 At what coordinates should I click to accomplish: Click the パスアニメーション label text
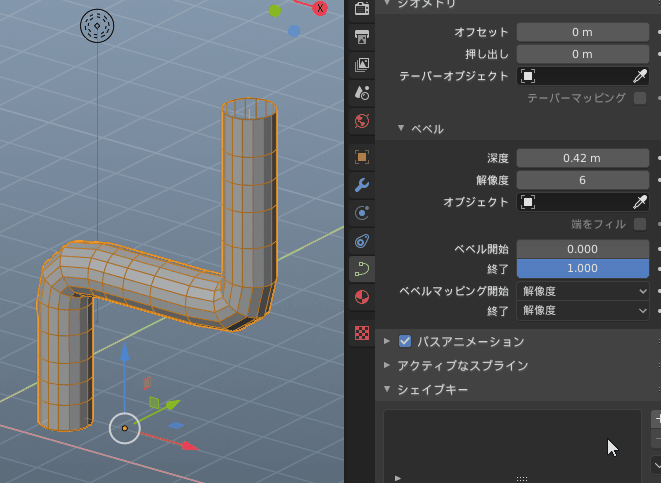[x=471, y=341]
